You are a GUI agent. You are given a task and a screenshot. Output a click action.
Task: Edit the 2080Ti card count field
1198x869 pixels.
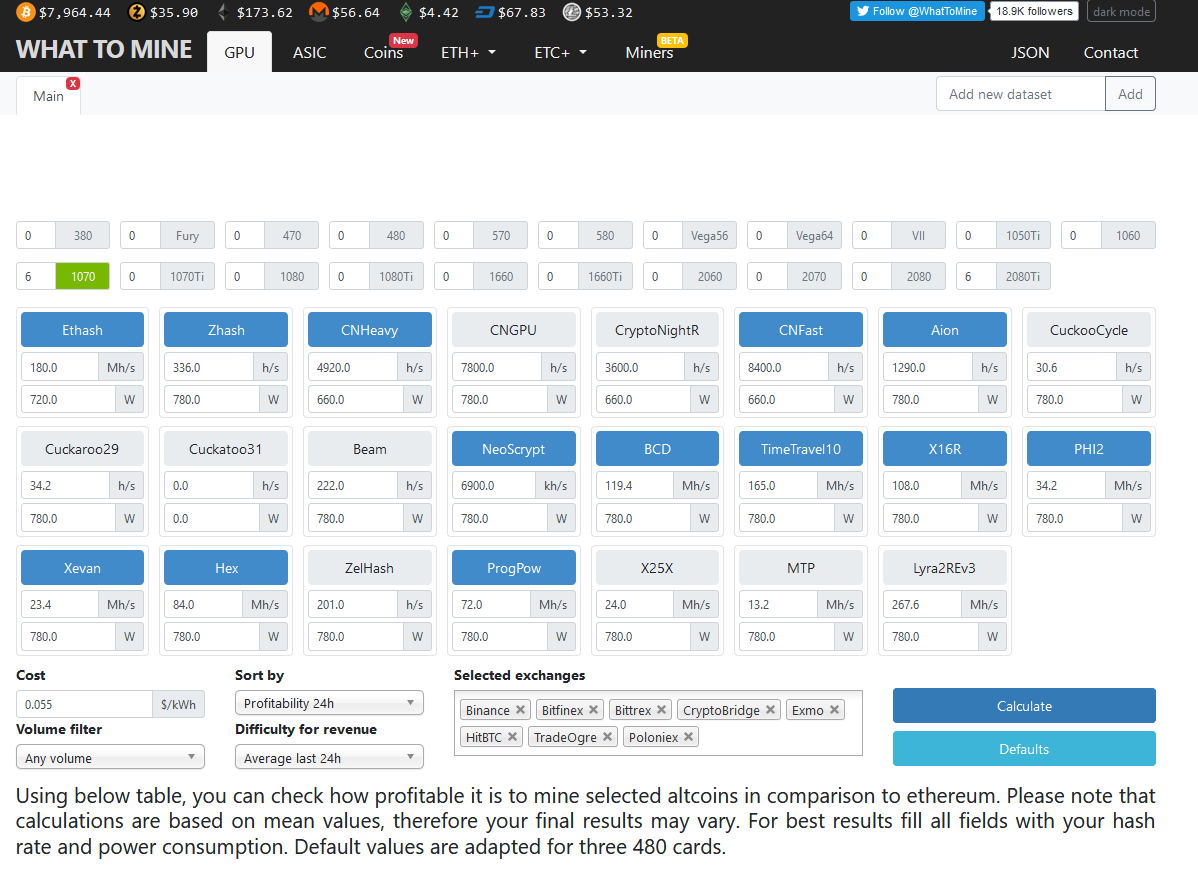point(976,277)
